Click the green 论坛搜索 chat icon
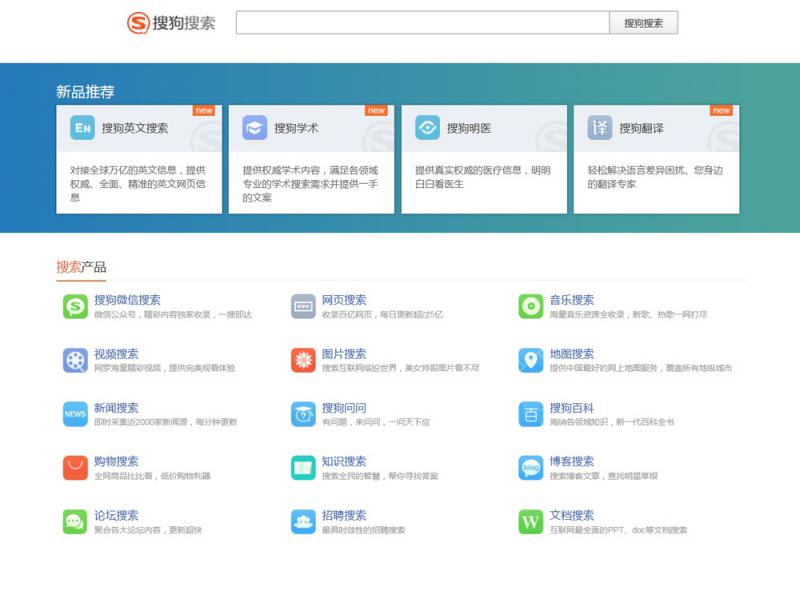Image resolution: width=800 pixels, height=599 pixels. 76,522
